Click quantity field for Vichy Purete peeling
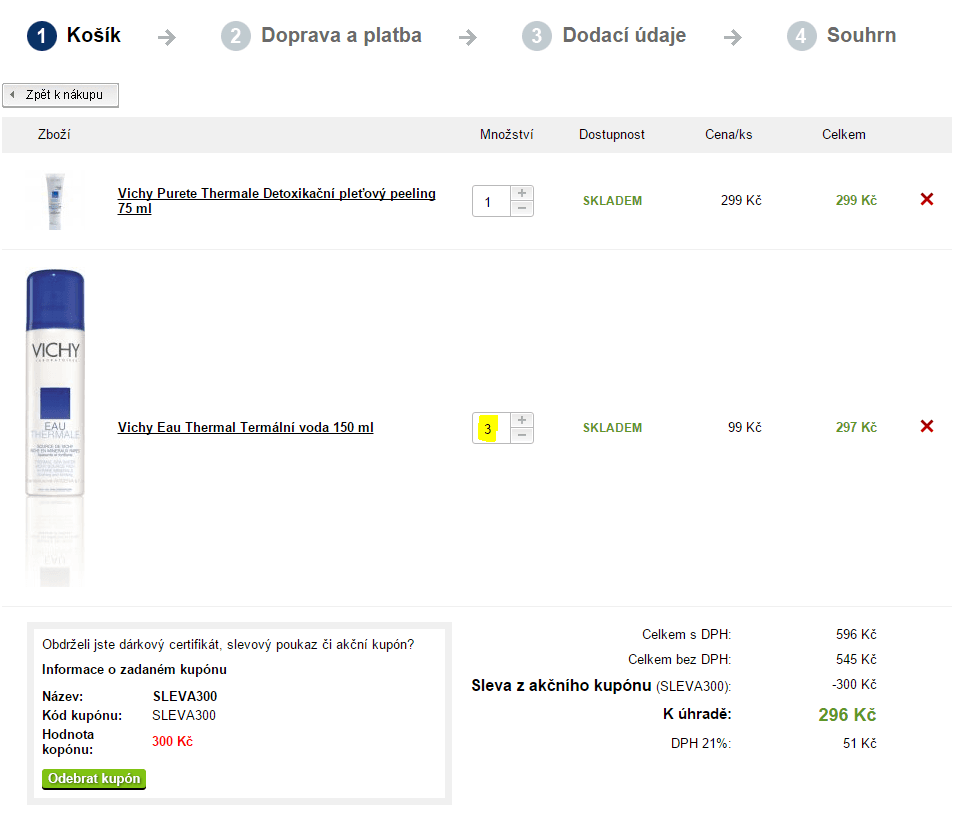963x819 pixels. 491,201
